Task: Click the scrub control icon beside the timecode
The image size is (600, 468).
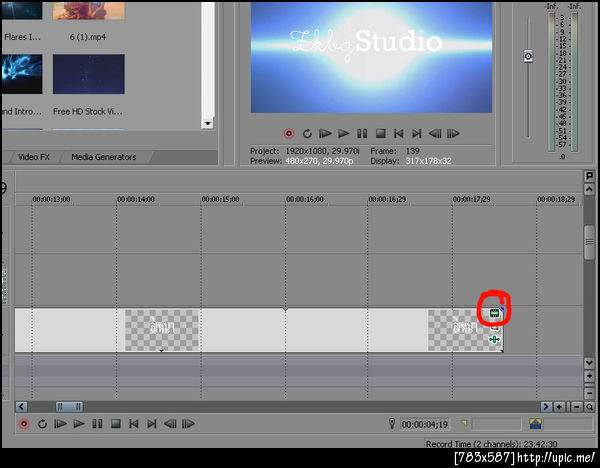Action: pyautogui.click(x=392, y=423)
